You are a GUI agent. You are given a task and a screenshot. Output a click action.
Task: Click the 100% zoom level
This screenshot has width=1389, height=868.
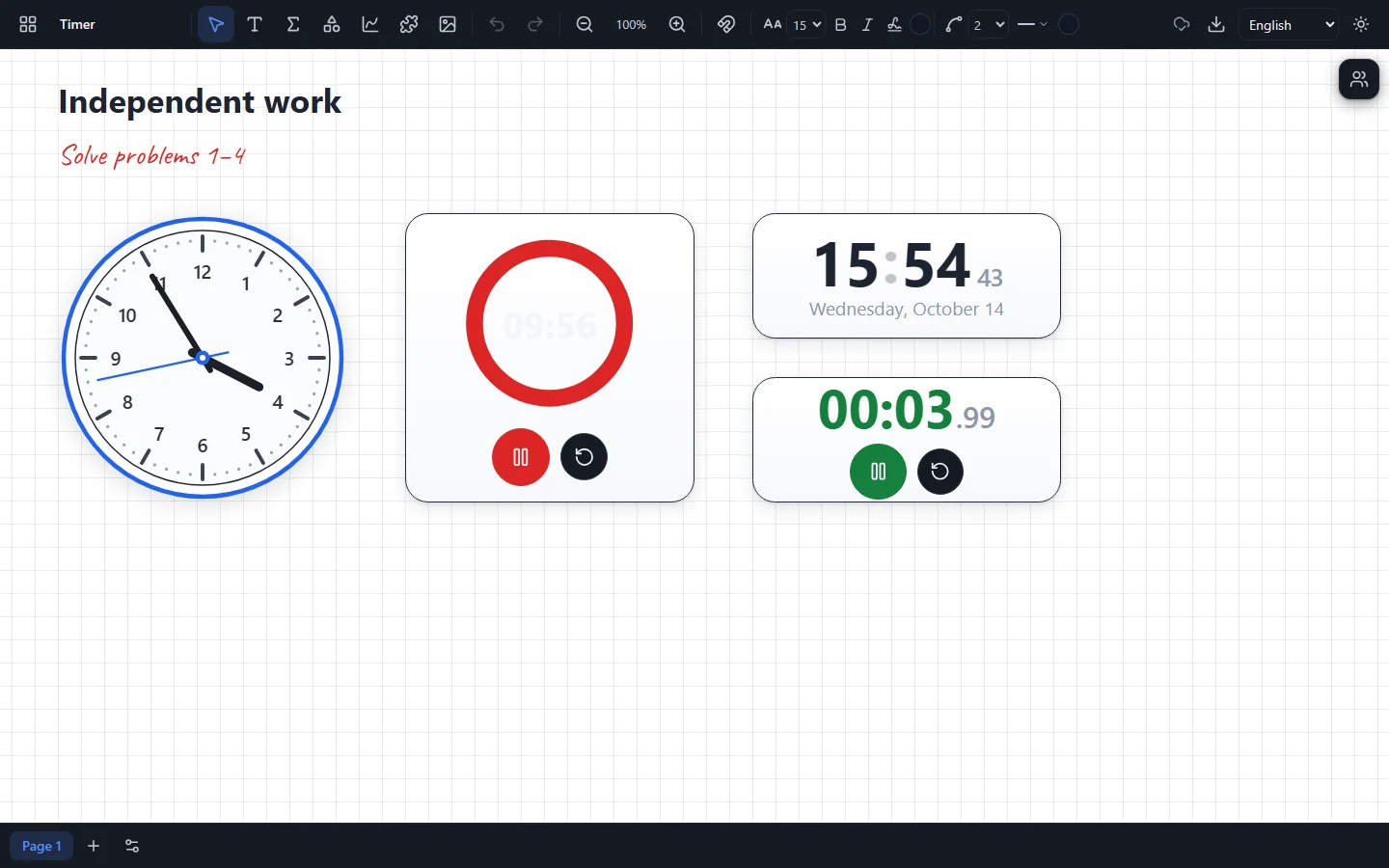click(631, 24)
